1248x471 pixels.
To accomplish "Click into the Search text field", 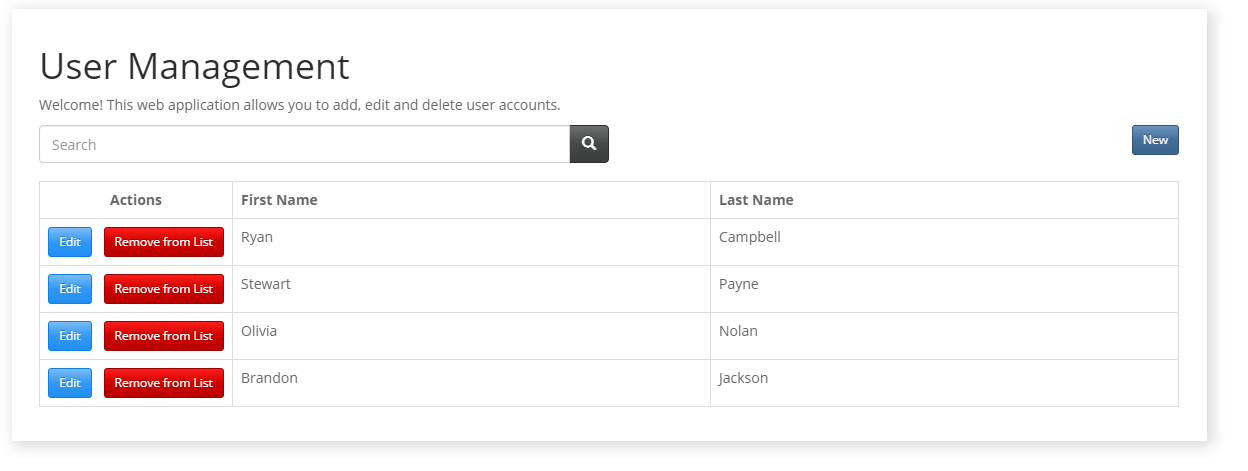I will pos(304,144).
